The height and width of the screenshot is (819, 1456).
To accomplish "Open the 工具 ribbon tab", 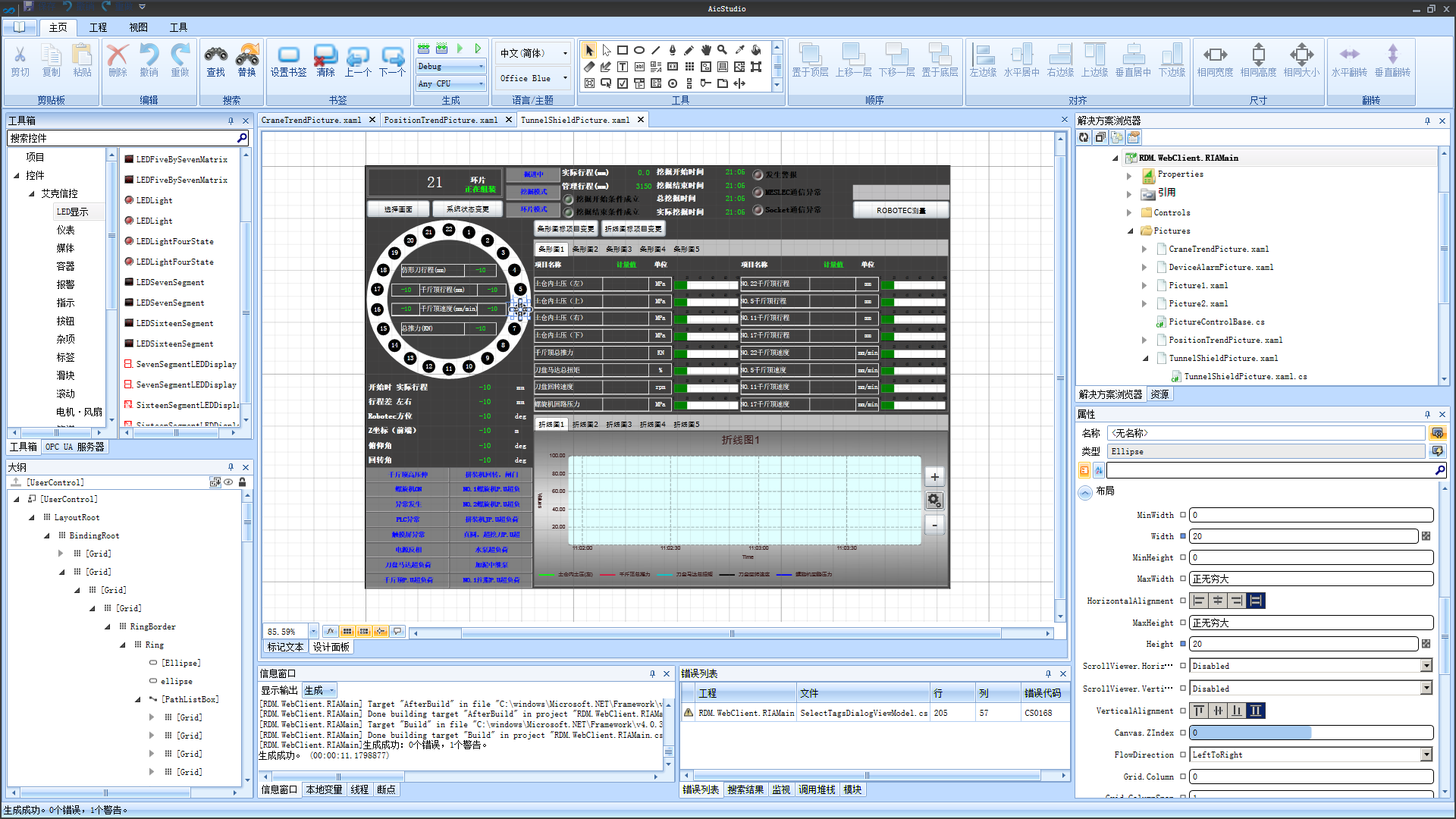I will pyautogui.click(x=178, y=27).
